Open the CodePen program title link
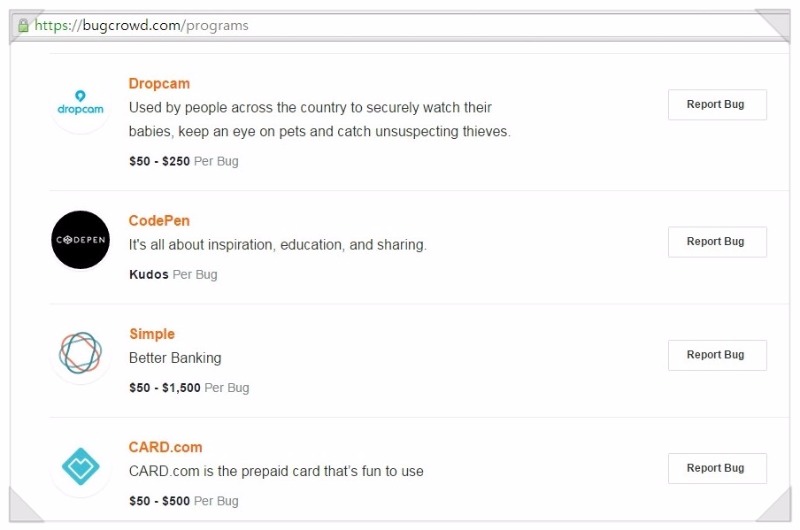 pos(159,221)
